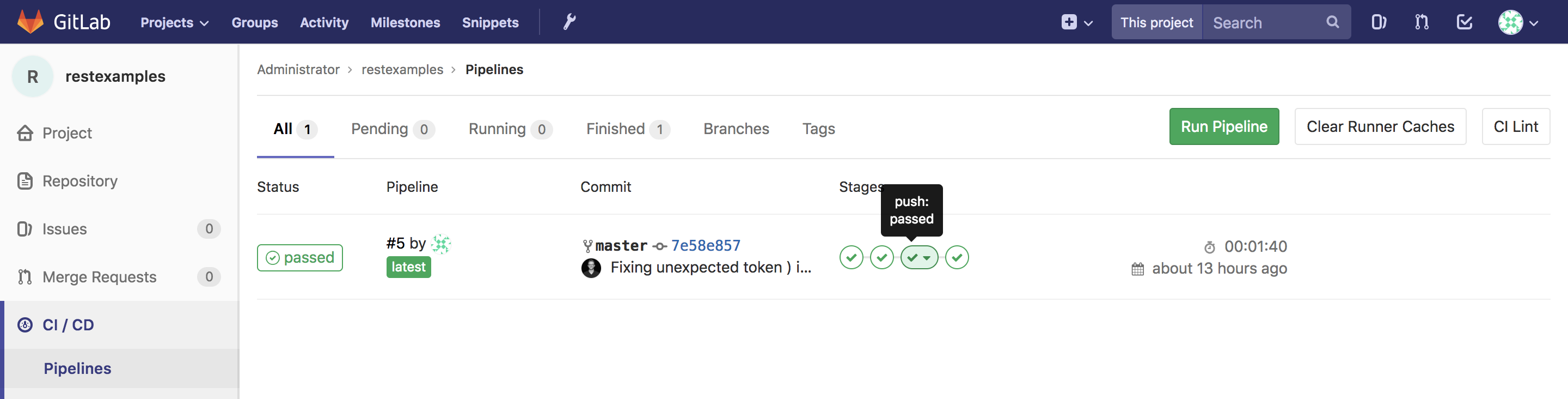1568x399 pixels.
Task: Open pipeline #5 link
Action: click(395, 244)
